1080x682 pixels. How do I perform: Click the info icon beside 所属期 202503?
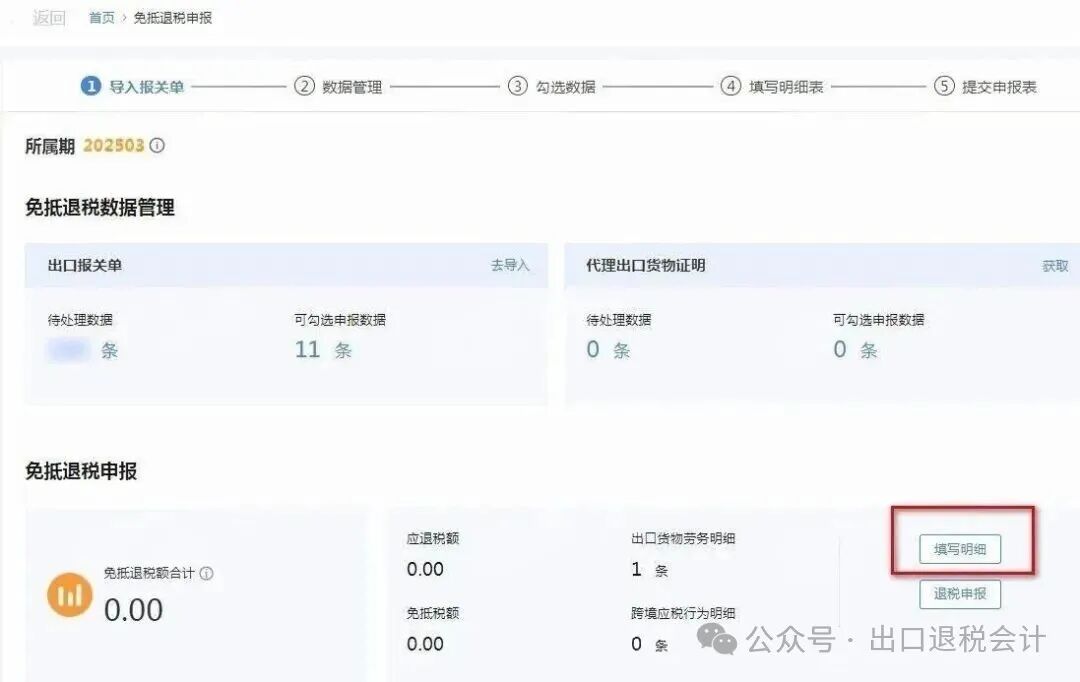157,146
